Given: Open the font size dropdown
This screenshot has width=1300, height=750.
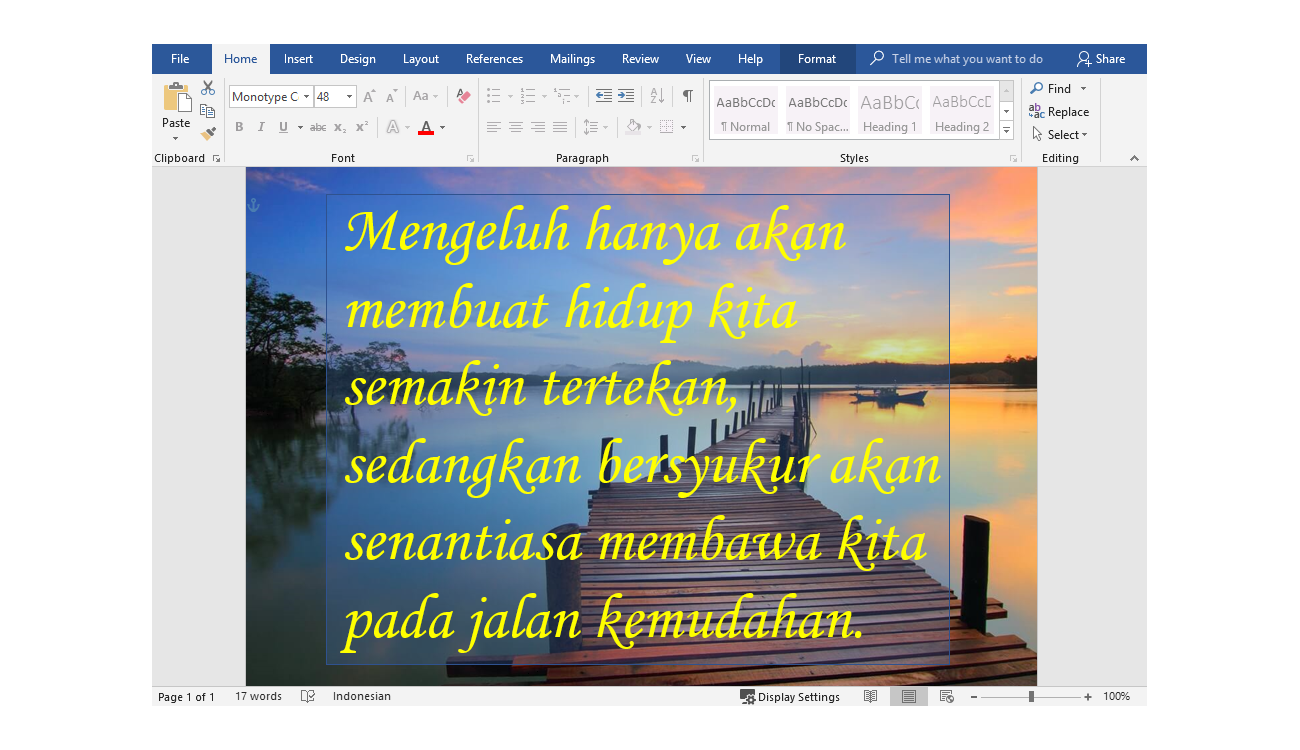Looking at the screenshot, I should [350, 97].
